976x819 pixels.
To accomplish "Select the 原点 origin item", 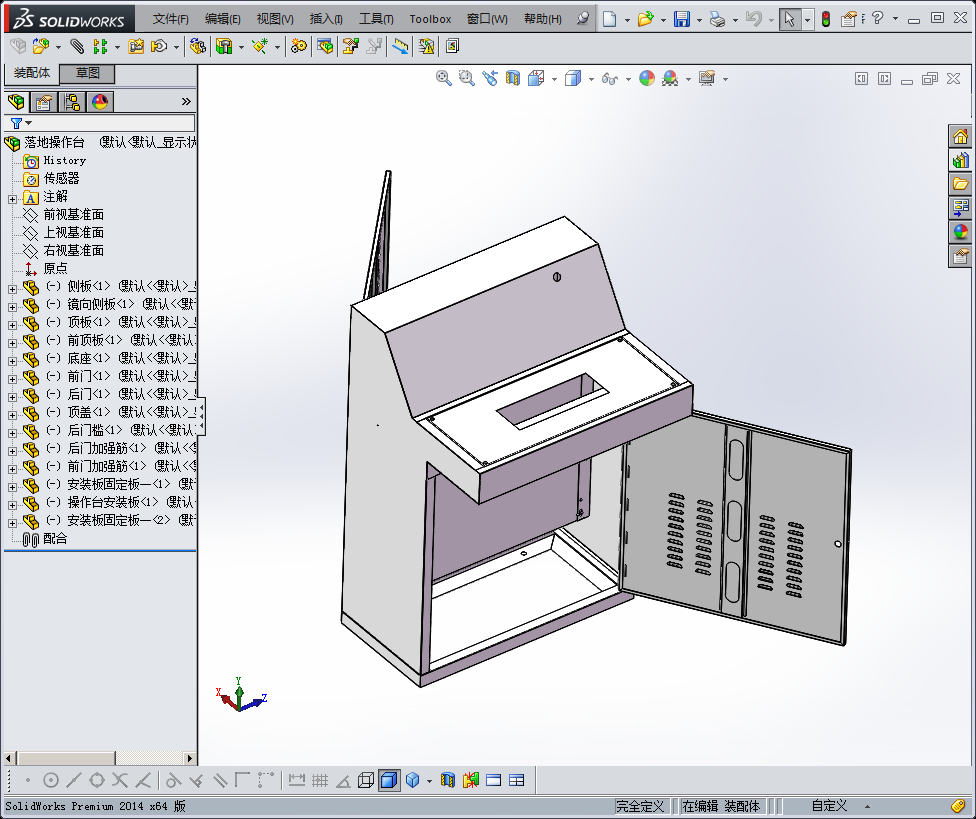I will [55, 269].
